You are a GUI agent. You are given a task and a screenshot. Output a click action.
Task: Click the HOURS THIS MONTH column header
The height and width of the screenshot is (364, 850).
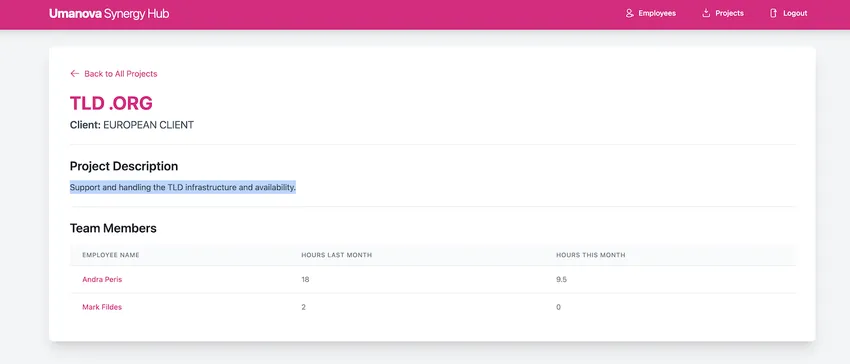pos(591,255)
